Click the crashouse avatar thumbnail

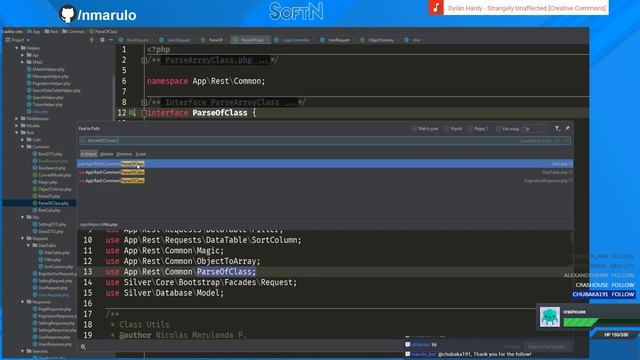point(549,317)
